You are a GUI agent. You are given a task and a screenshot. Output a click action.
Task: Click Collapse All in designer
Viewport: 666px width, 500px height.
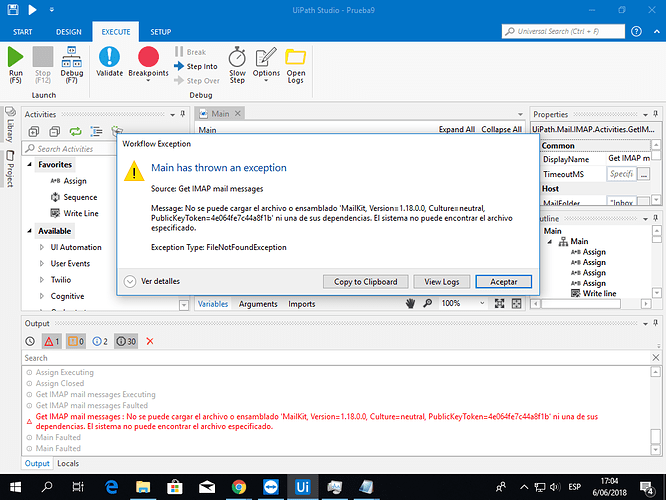[501, 129]
